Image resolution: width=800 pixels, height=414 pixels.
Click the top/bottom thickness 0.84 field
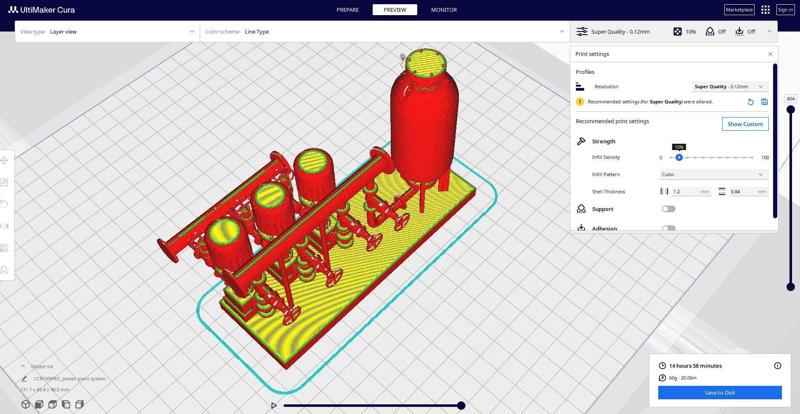(748, 192)
